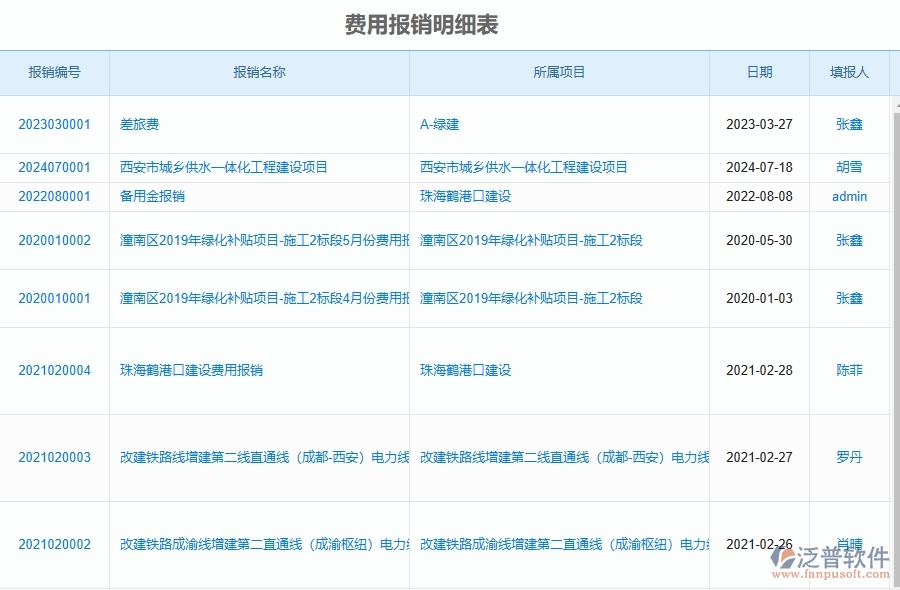Visit the www.fanpusoft.com link
Viewport: 900px width, 590px height.
pyautogui.click(x=830, y=573)
